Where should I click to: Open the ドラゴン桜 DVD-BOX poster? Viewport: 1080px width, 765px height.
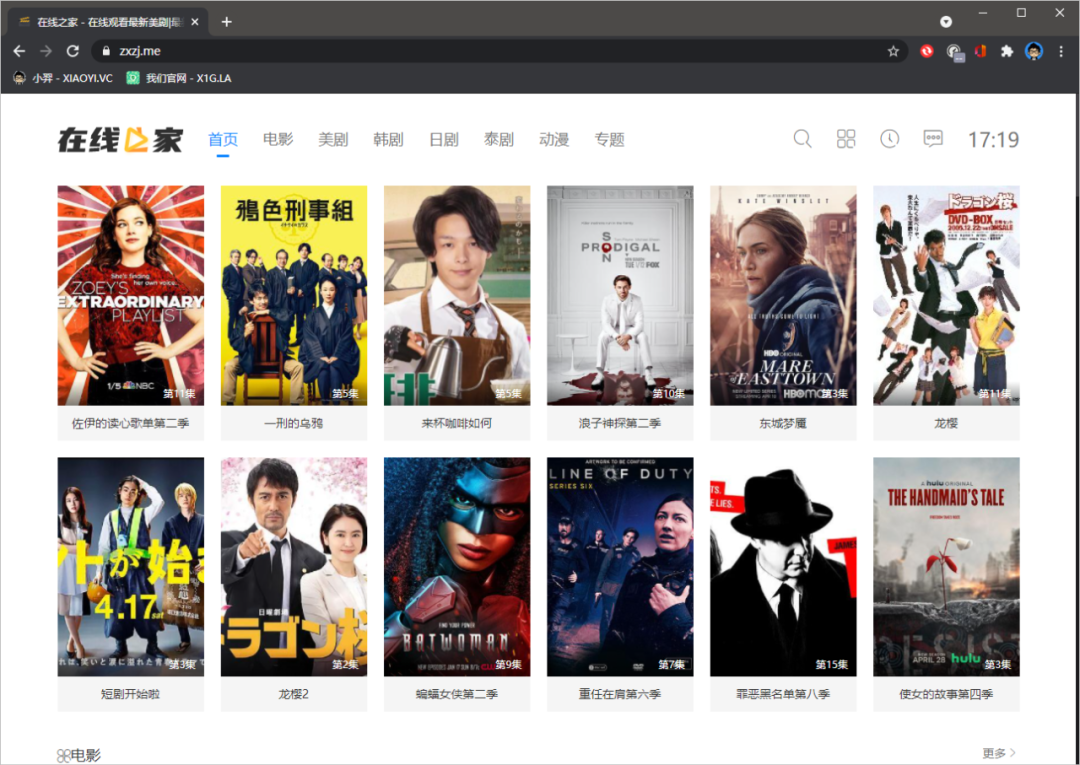(x=946, y=295)
